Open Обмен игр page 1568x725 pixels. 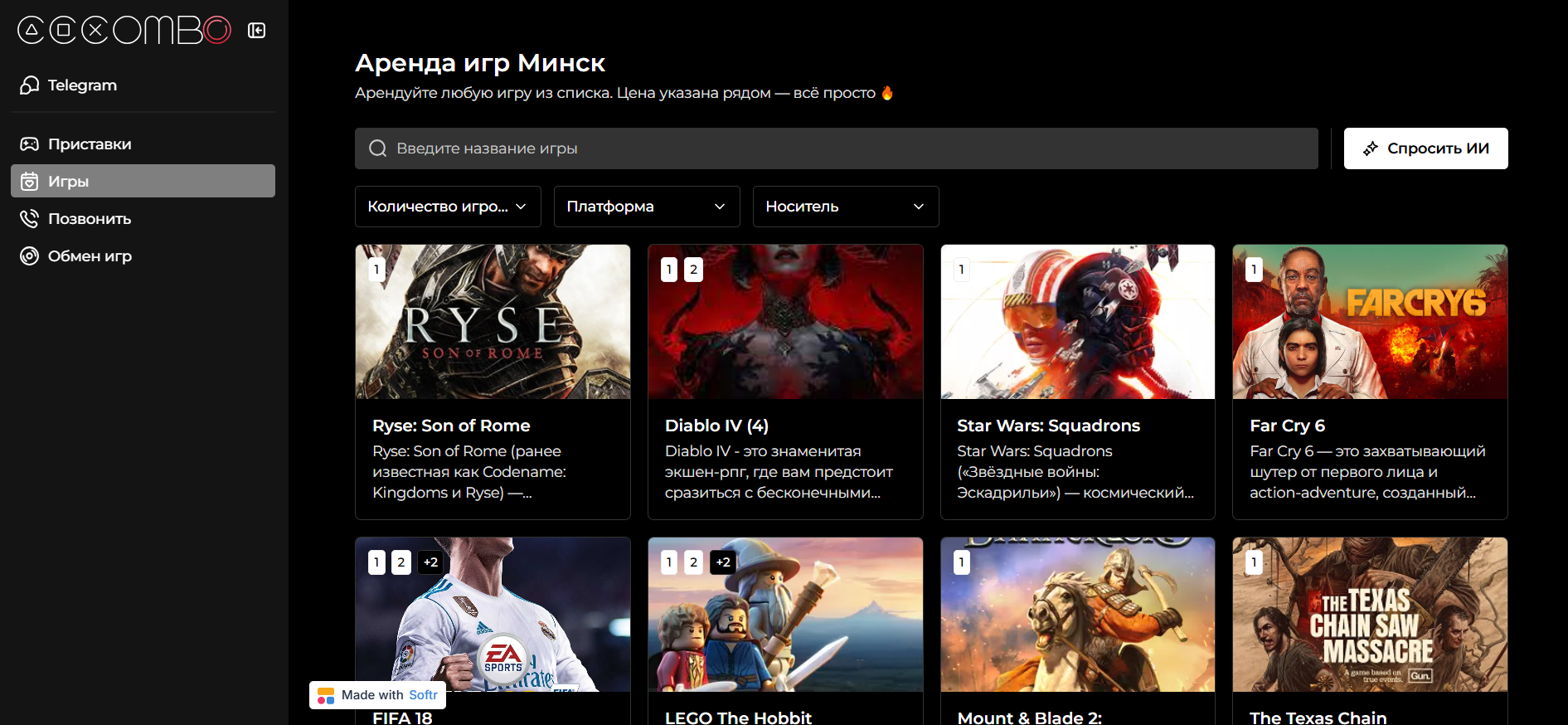click(x=143, y=256)
